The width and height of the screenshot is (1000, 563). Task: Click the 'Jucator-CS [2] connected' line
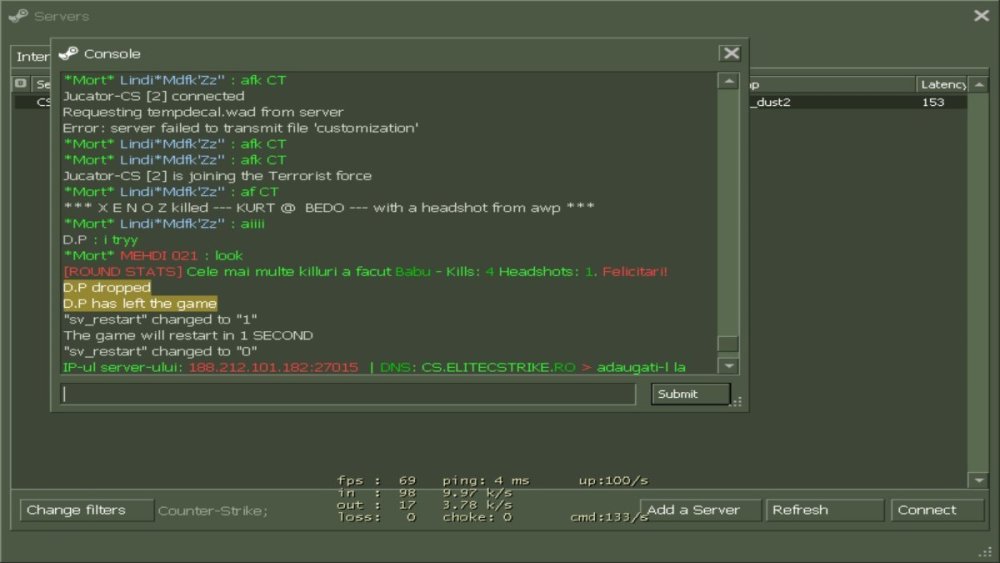point(153,96)
